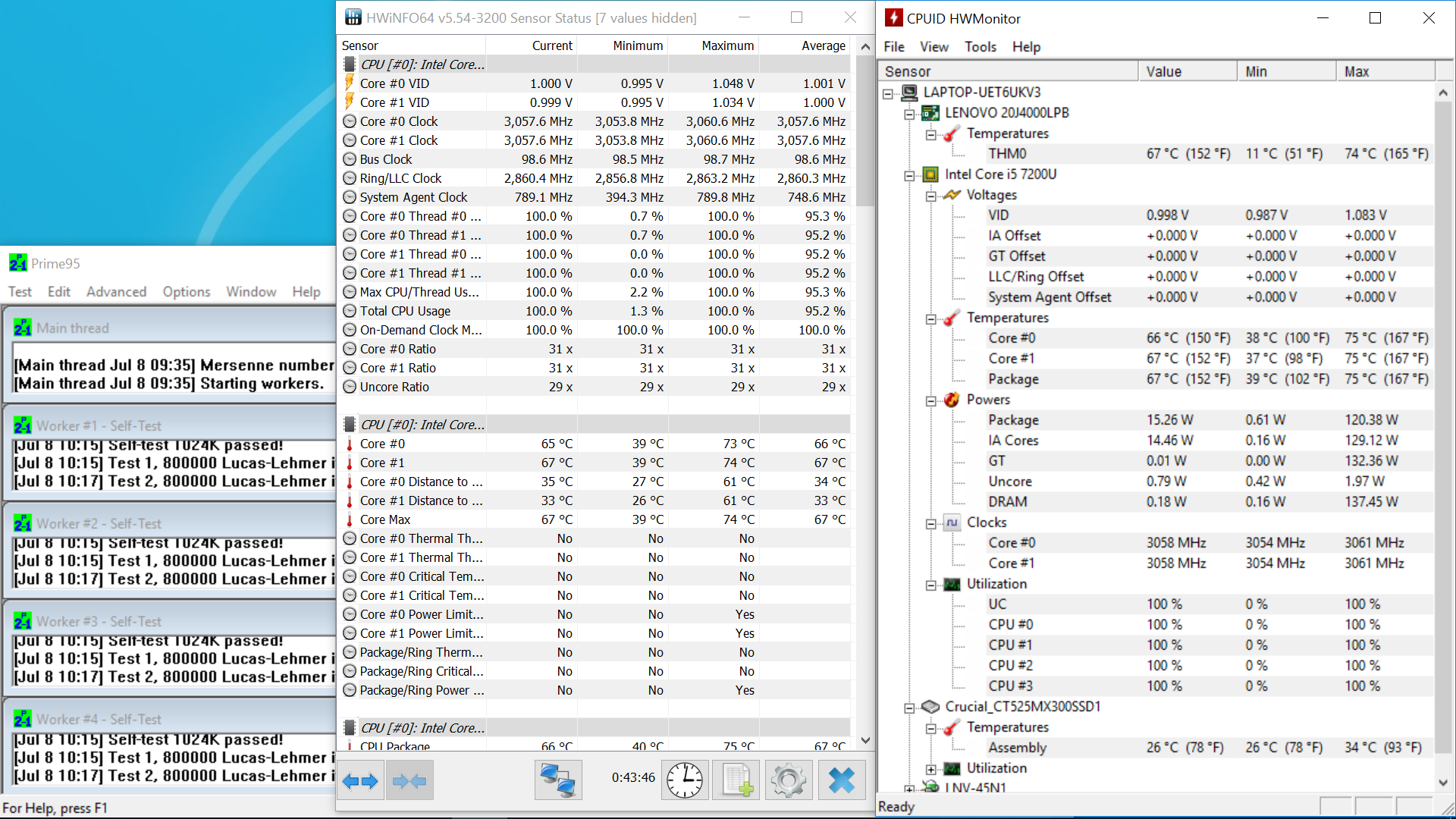Click the Prime95 title bar icon
This screenshot has width=1456, height=819.
coord(17,263)
